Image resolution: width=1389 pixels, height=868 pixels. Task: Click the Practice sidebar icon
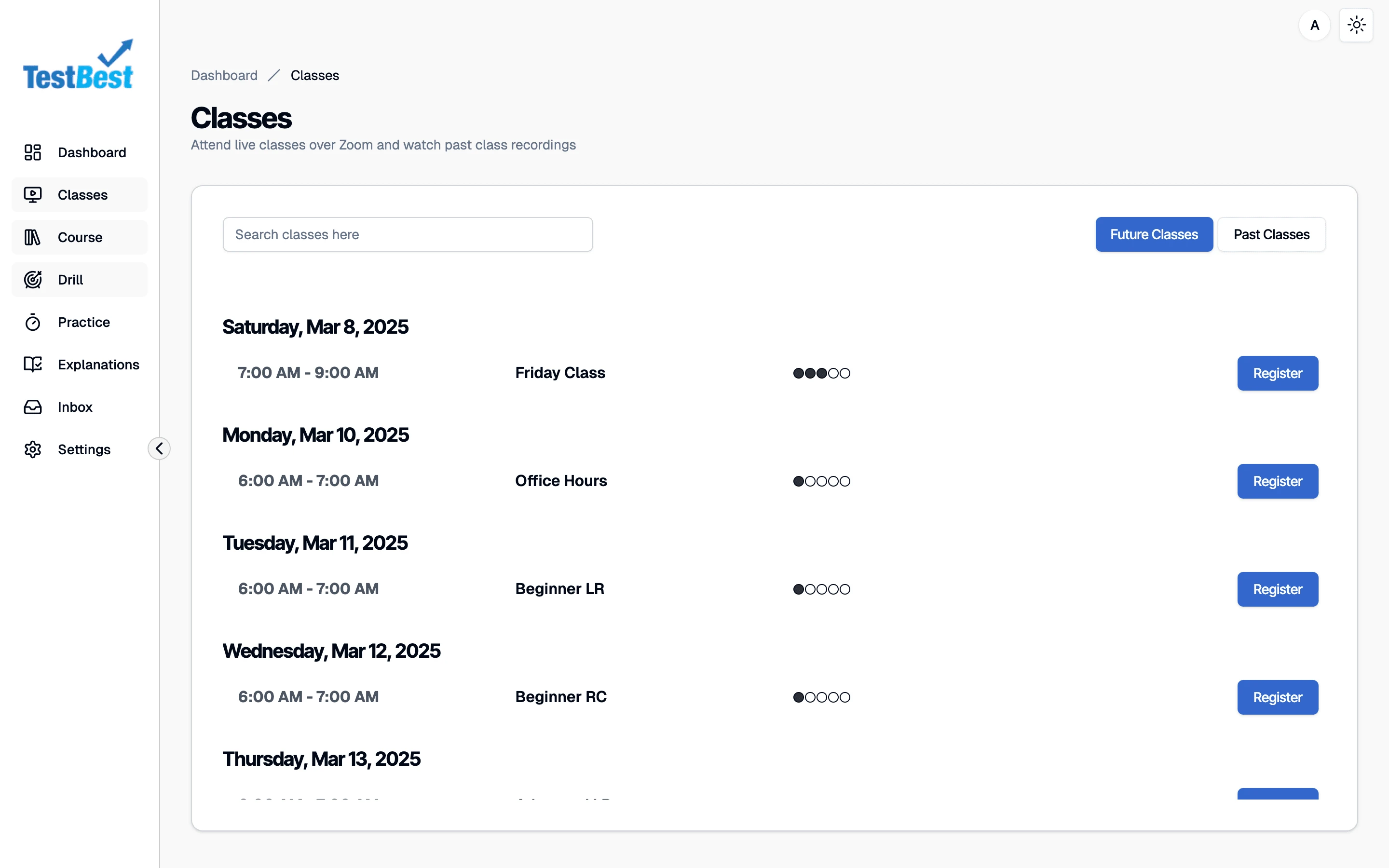(x=33, y=322)
